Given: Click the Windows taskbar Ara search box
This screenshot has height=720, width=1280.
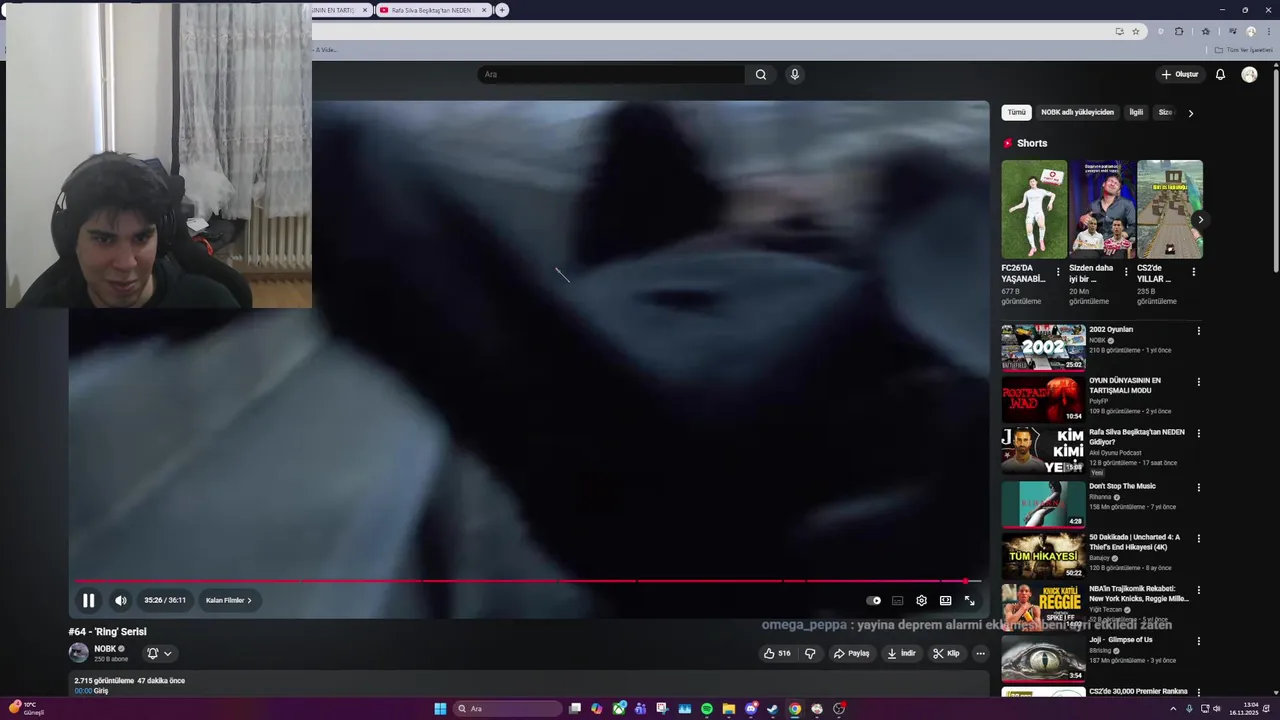Looking at the screenshot, I should point(507,709).
